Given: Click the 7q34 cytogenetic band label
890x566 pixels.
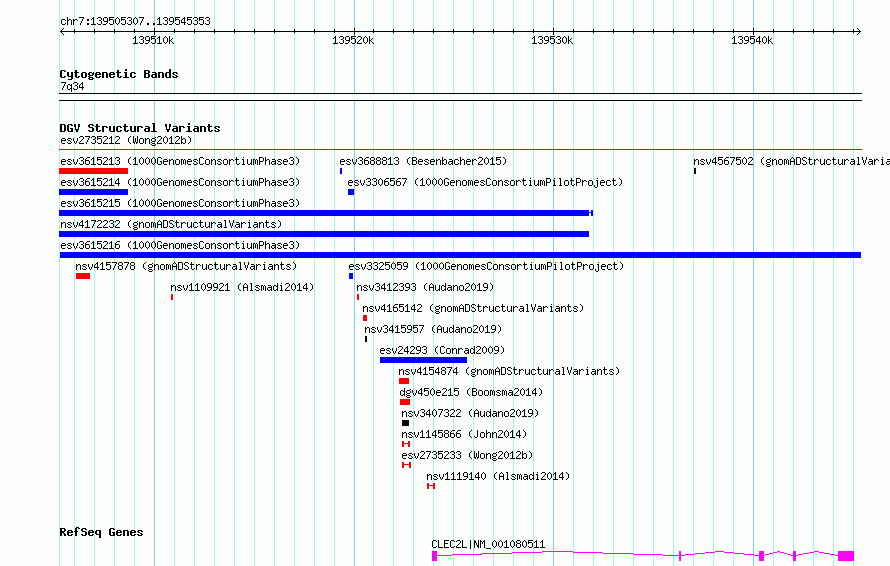Looking at the screenshot, I should pyautogui.click(x=72, y=86).
